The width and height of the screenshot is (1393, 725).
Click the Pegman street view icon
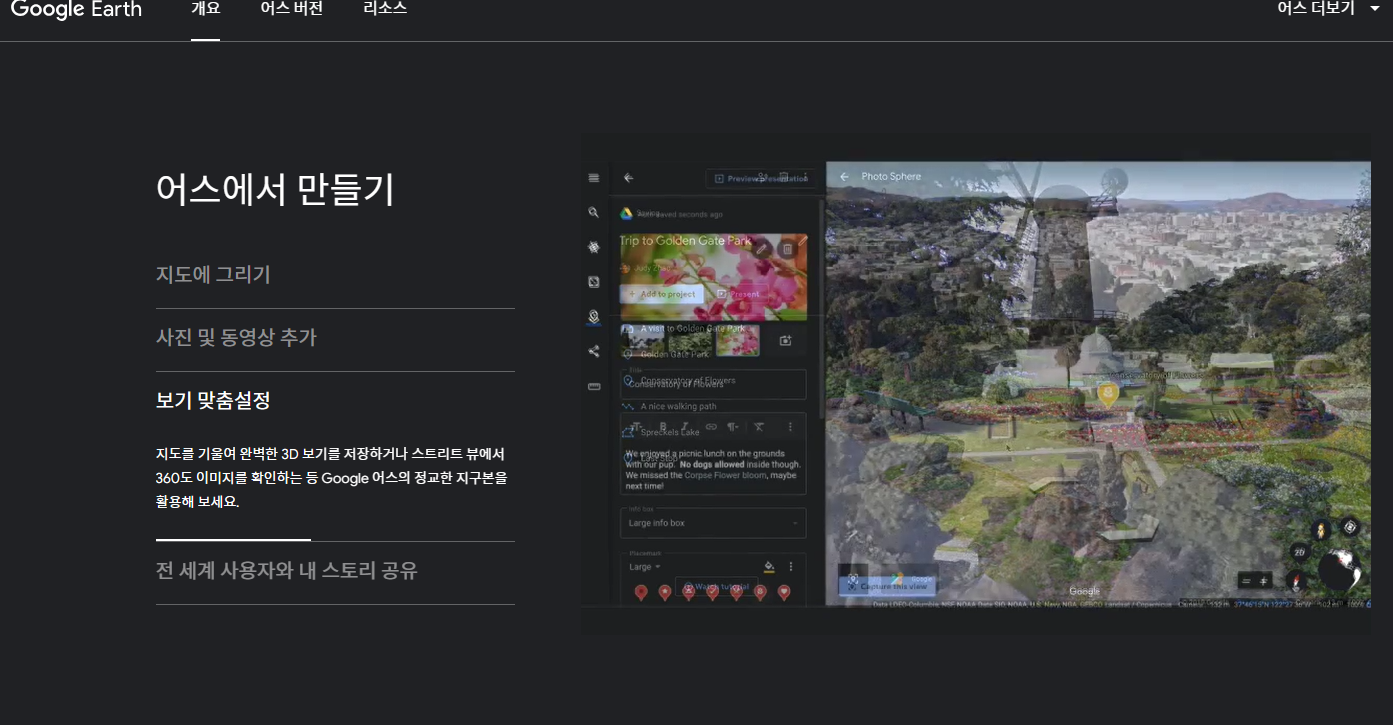(x=1320, y=531)
